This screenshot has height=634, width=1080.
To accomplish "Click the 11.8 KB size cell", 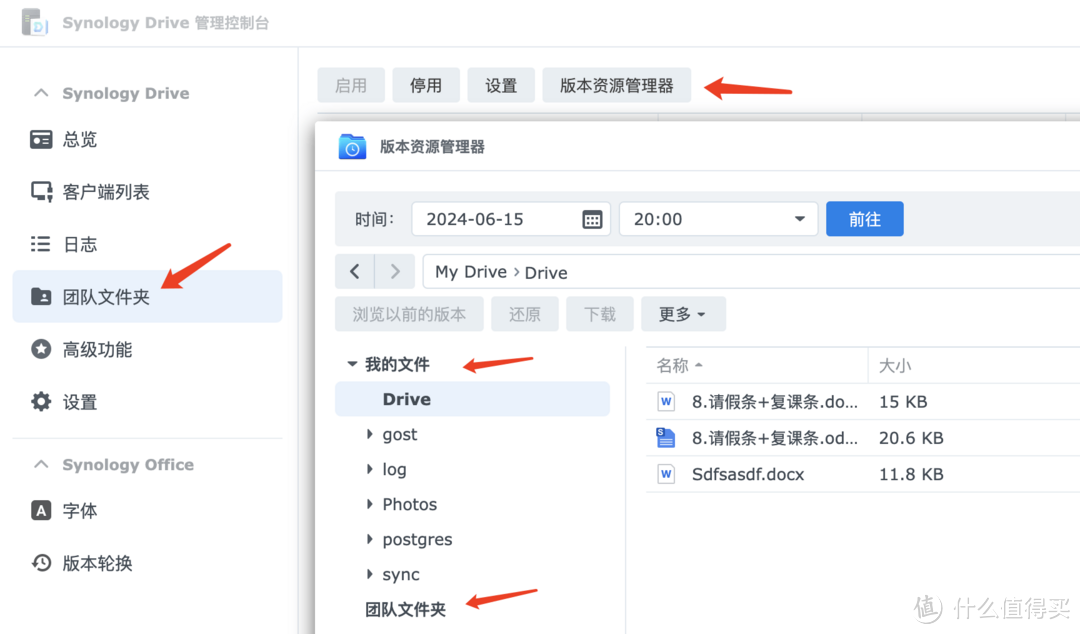I will tap(911, 474).
